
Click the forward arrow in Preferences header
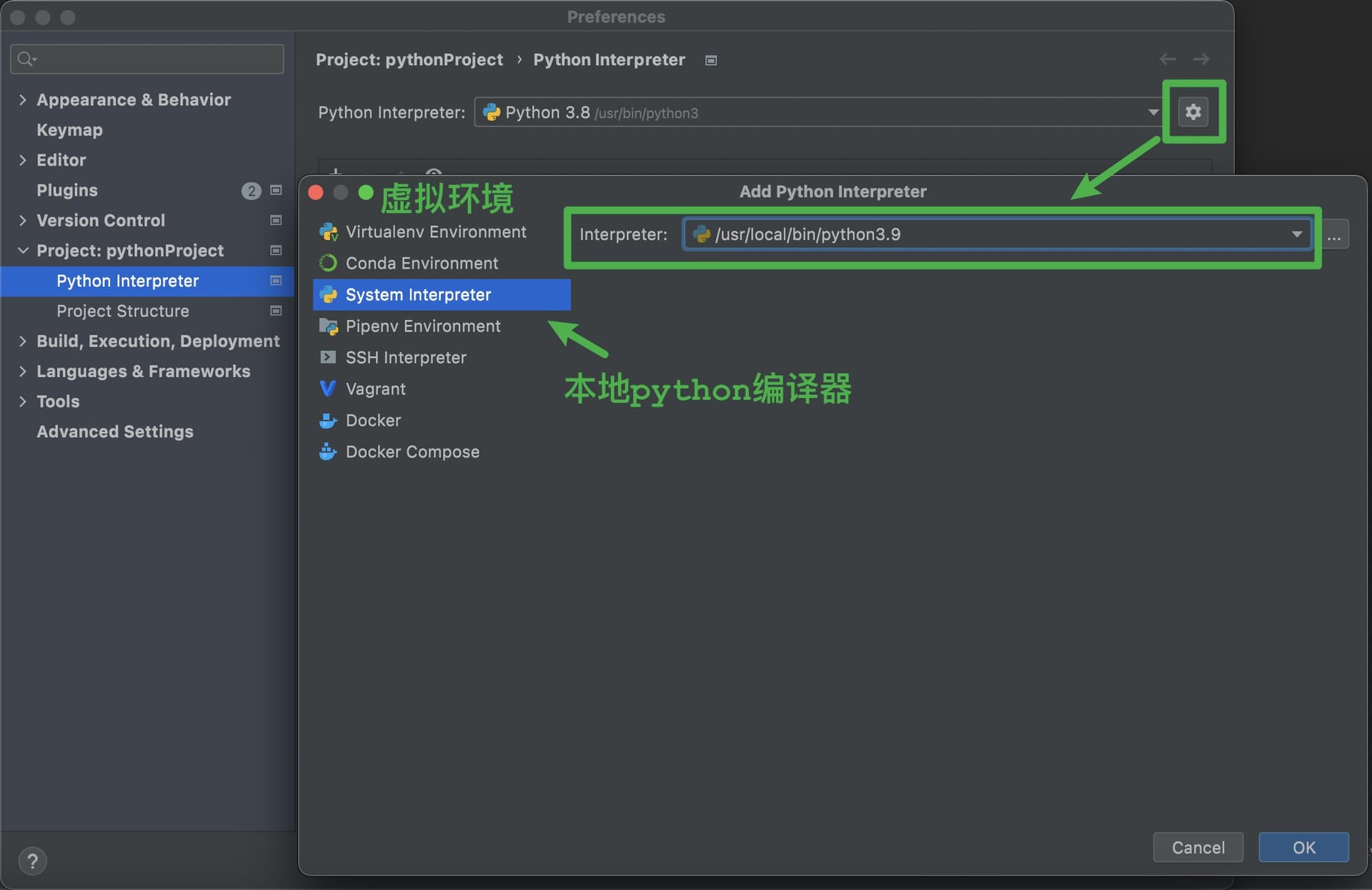[x=1201, y=59]
